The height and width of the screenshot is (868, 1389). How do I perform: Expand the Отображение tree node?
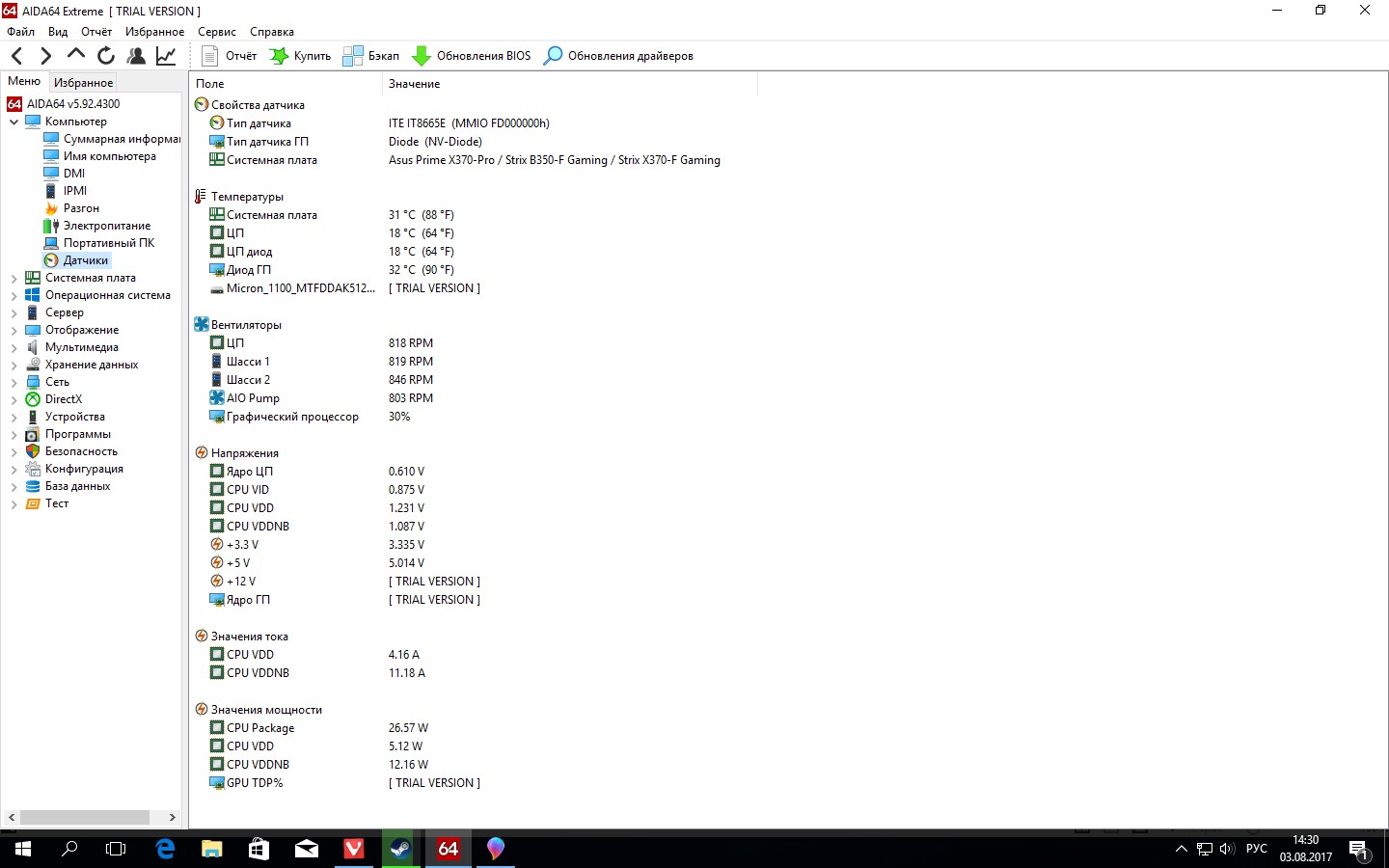click(x=14, y=330)
